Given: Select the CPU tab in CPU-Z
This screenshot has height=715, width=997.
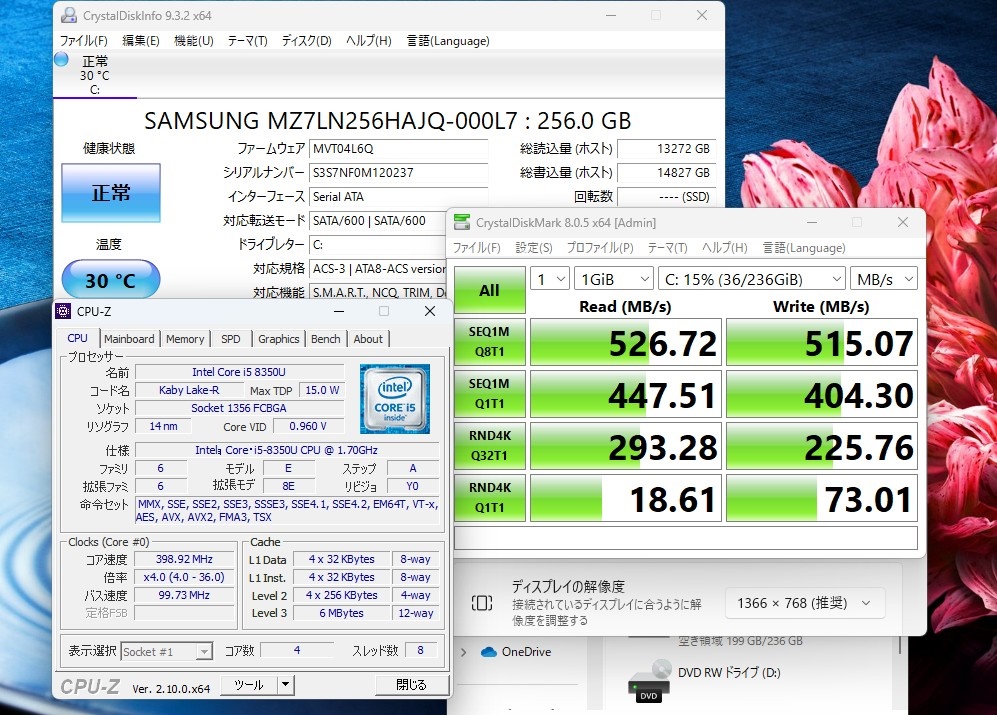Looking at the screenshot, I should [x=78, y=338].
